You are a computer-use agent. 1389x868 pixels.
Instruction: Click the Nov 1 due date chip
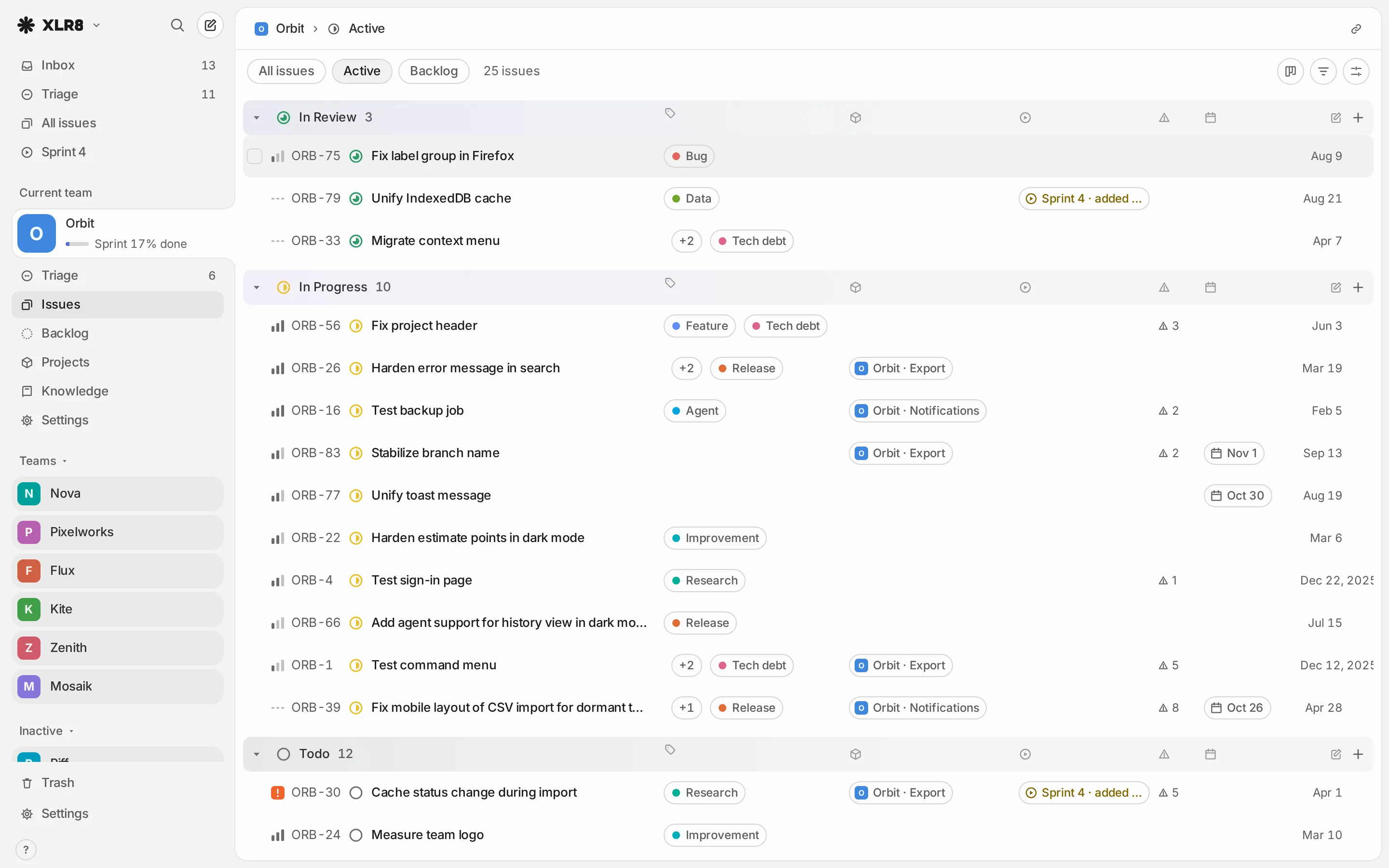coord(1234,453)
